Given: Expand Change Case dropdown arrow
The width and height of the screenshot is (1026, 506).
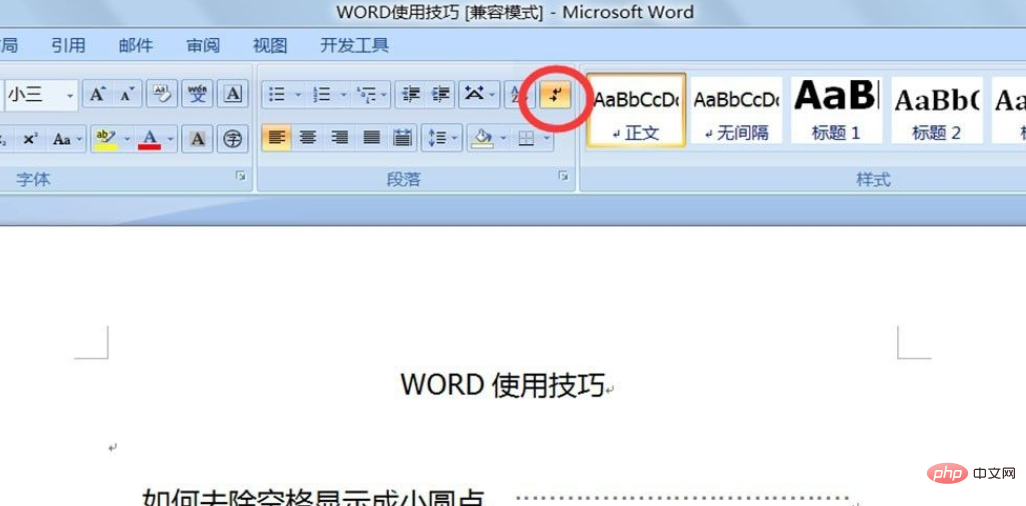Looking at the screenshot, I should coord(80,139).
